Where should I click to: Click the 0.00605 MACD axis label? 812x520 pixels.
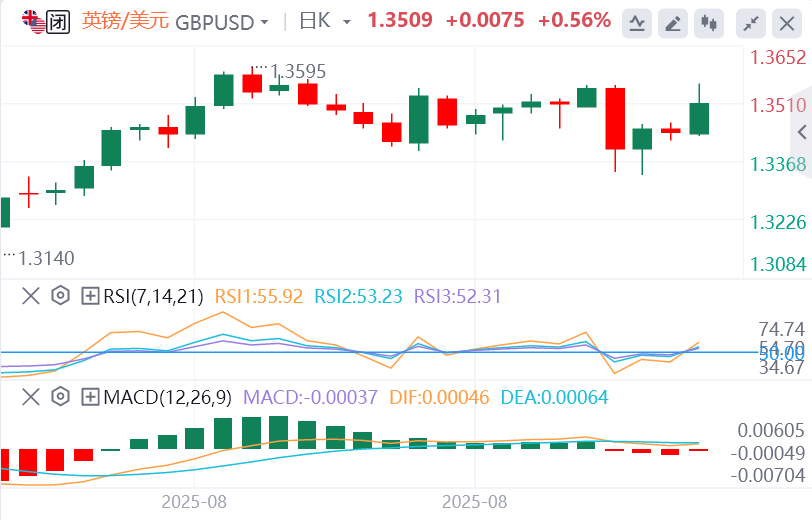click(771, 430)
